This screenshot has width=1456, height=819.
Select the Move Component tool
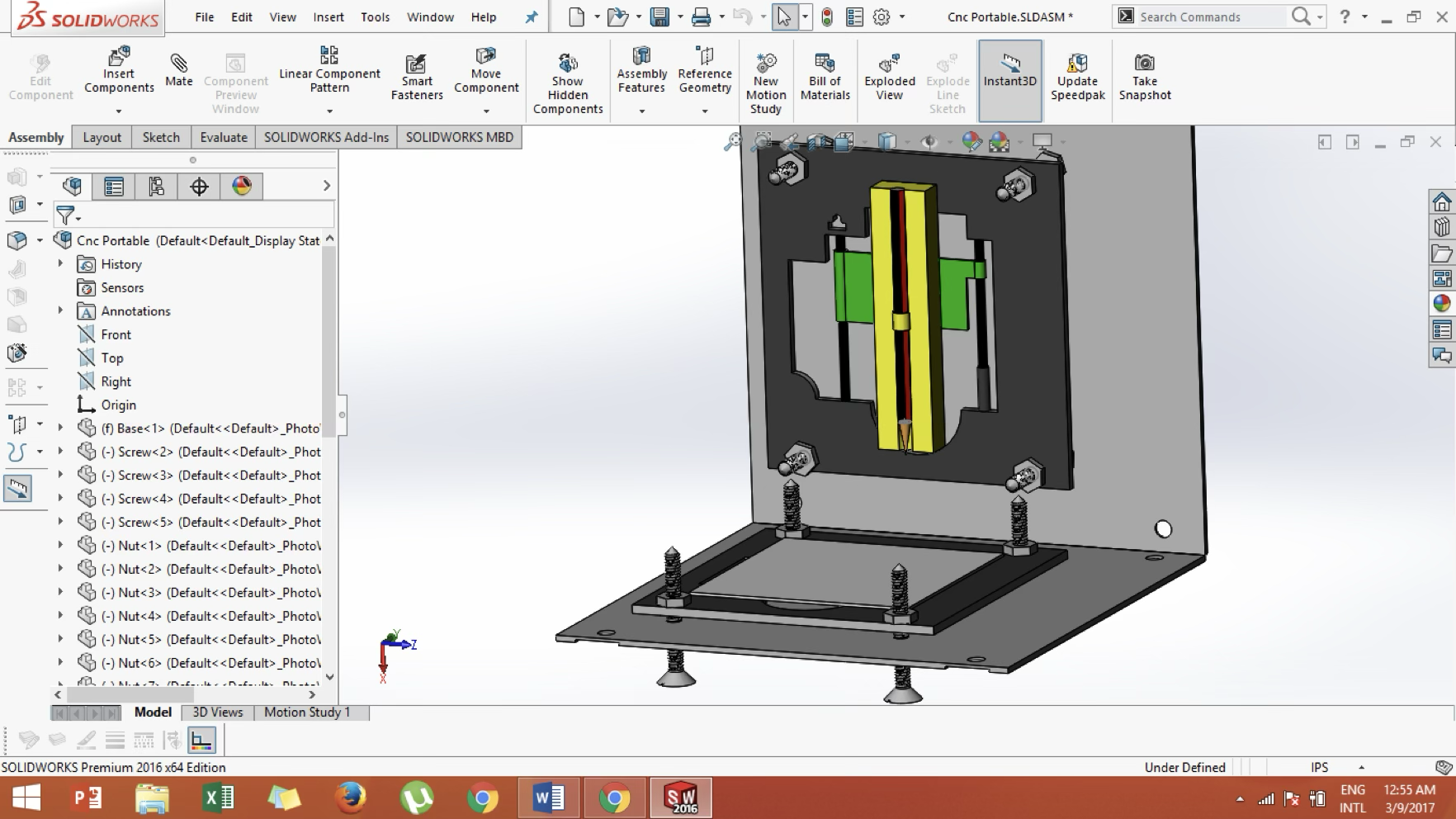(486, 74)
